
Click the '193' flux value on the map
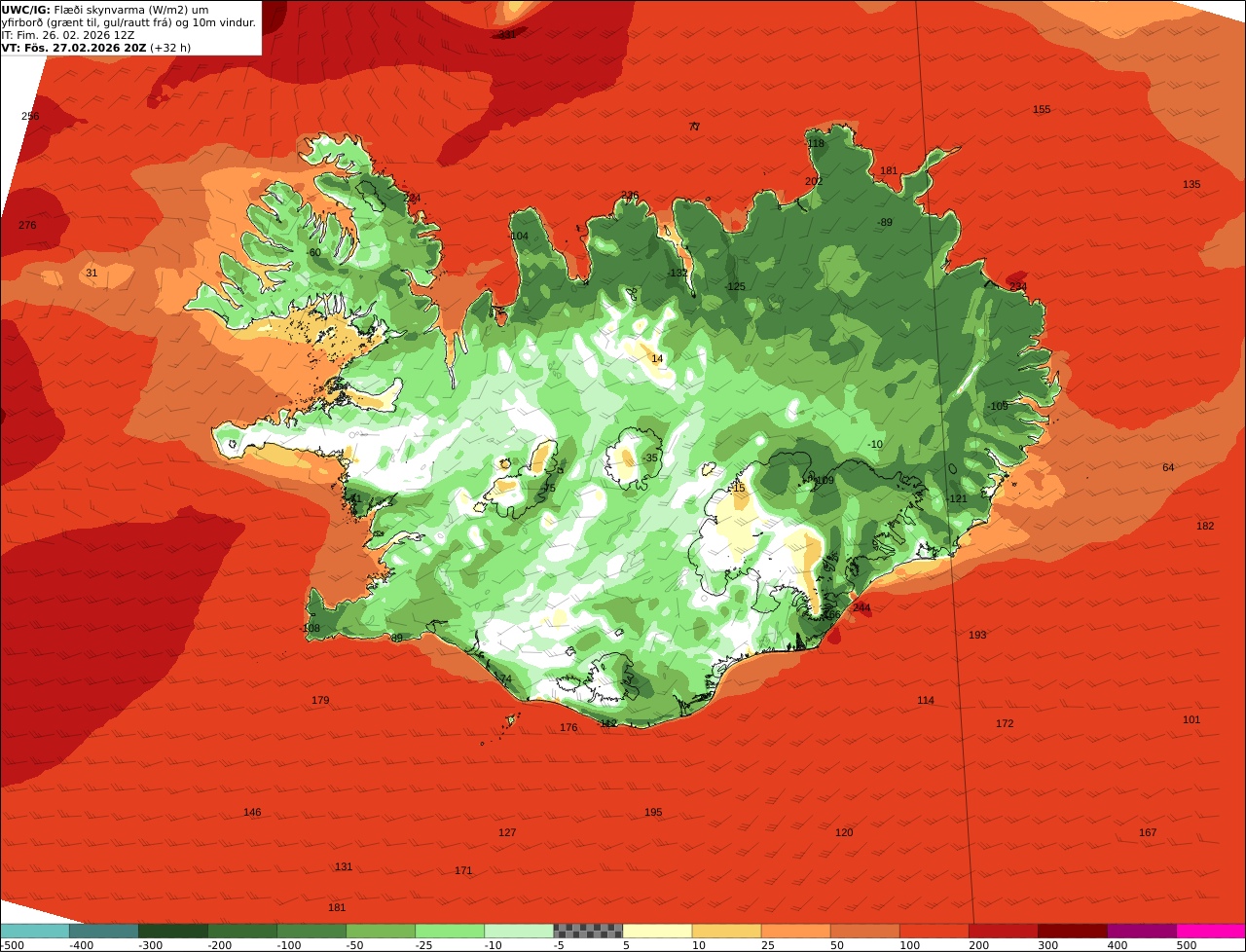977,635
